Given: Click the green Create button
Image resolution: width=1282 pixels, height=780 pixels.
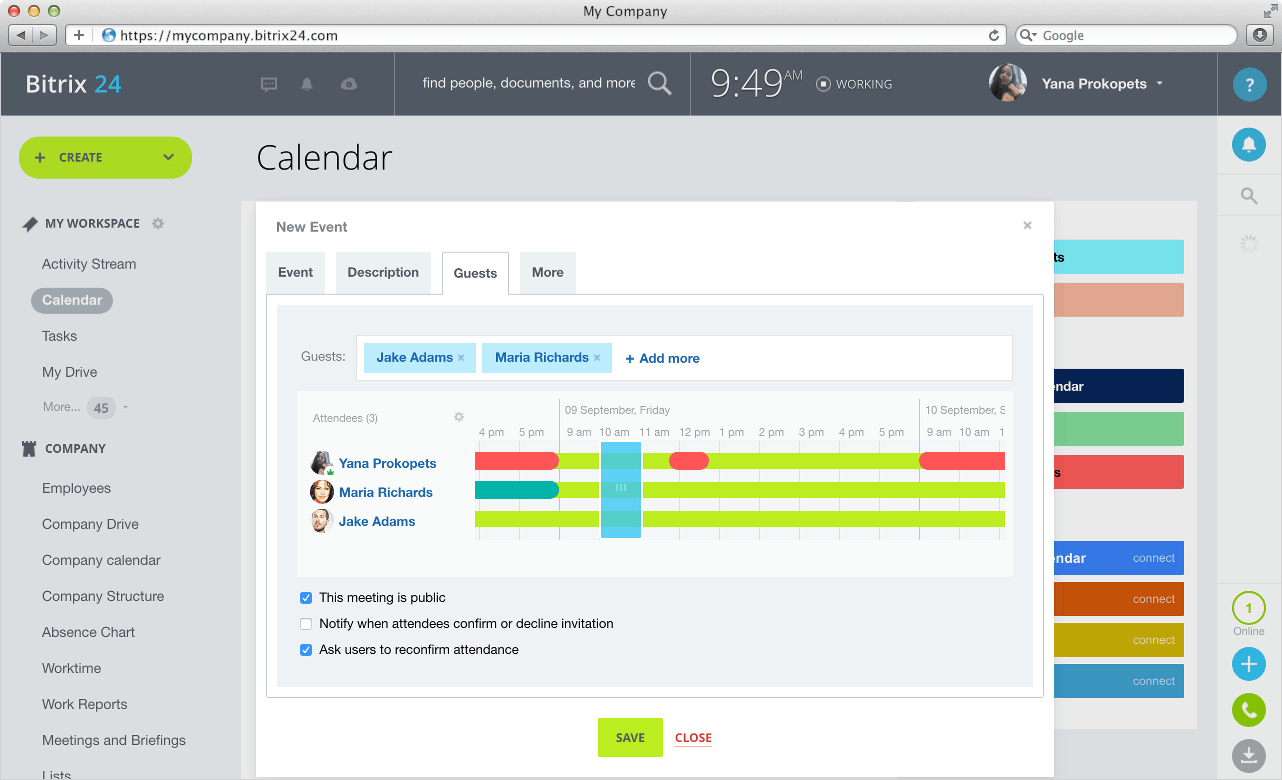Looking at the screenshot, I should (x=105, y=157).
